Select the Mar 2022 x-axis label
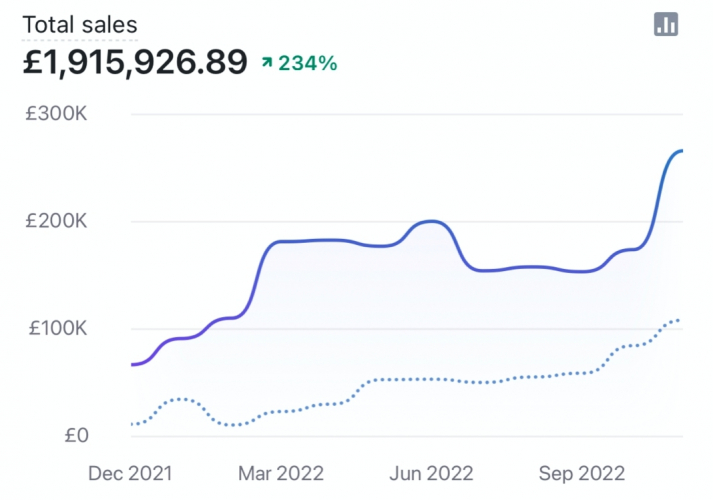Image resolution: width=713 pixels, height=500 pixels. click(x=281, y=472)
